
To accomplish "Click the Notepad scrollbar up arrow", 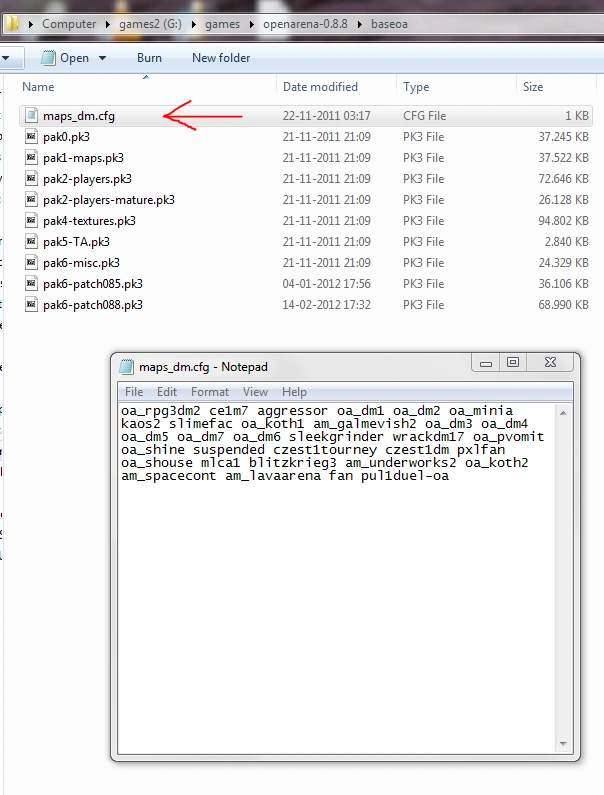I will [x=563, y=413].
